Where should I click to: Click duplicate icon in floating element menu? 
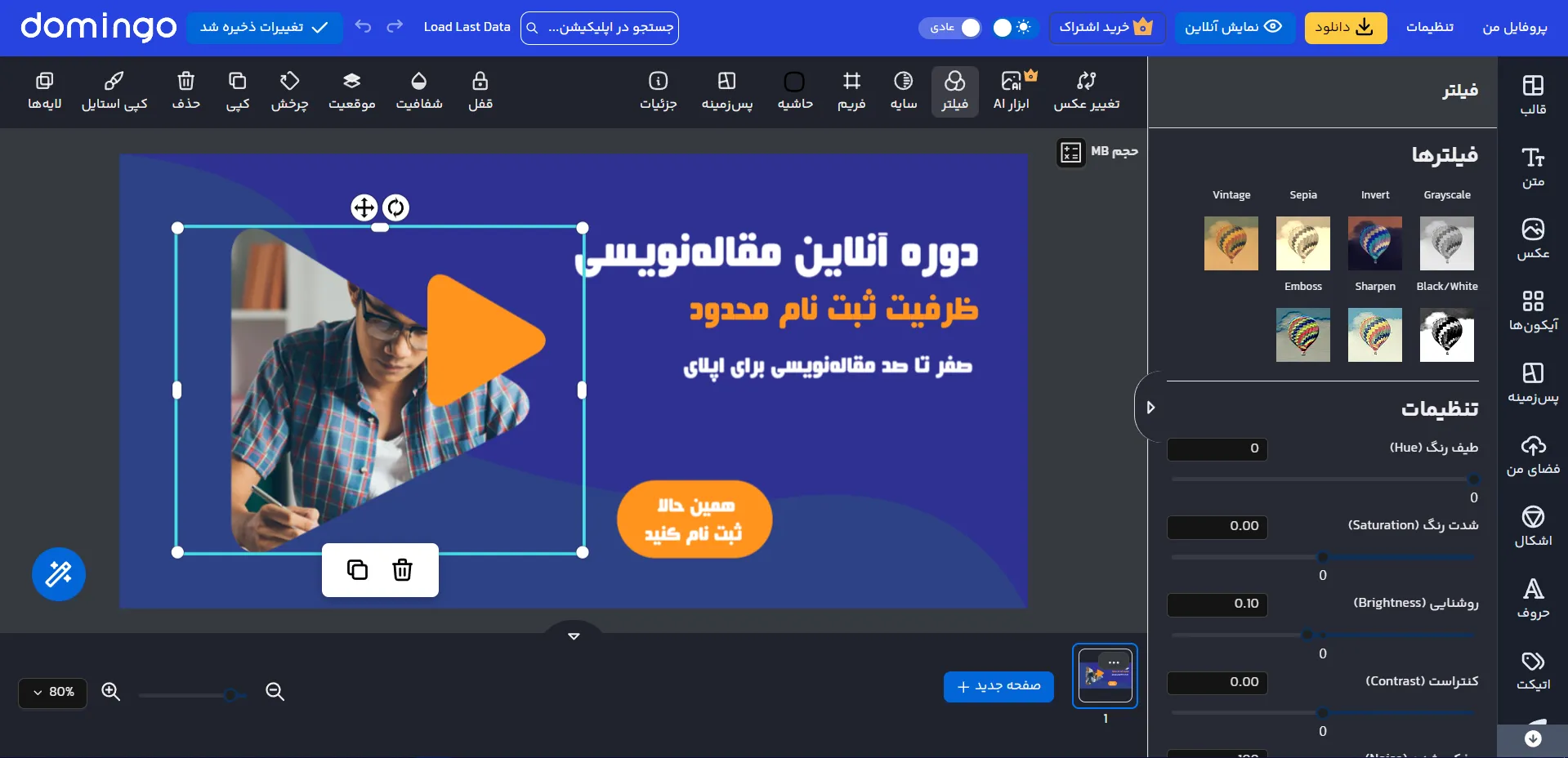(357, 569)
